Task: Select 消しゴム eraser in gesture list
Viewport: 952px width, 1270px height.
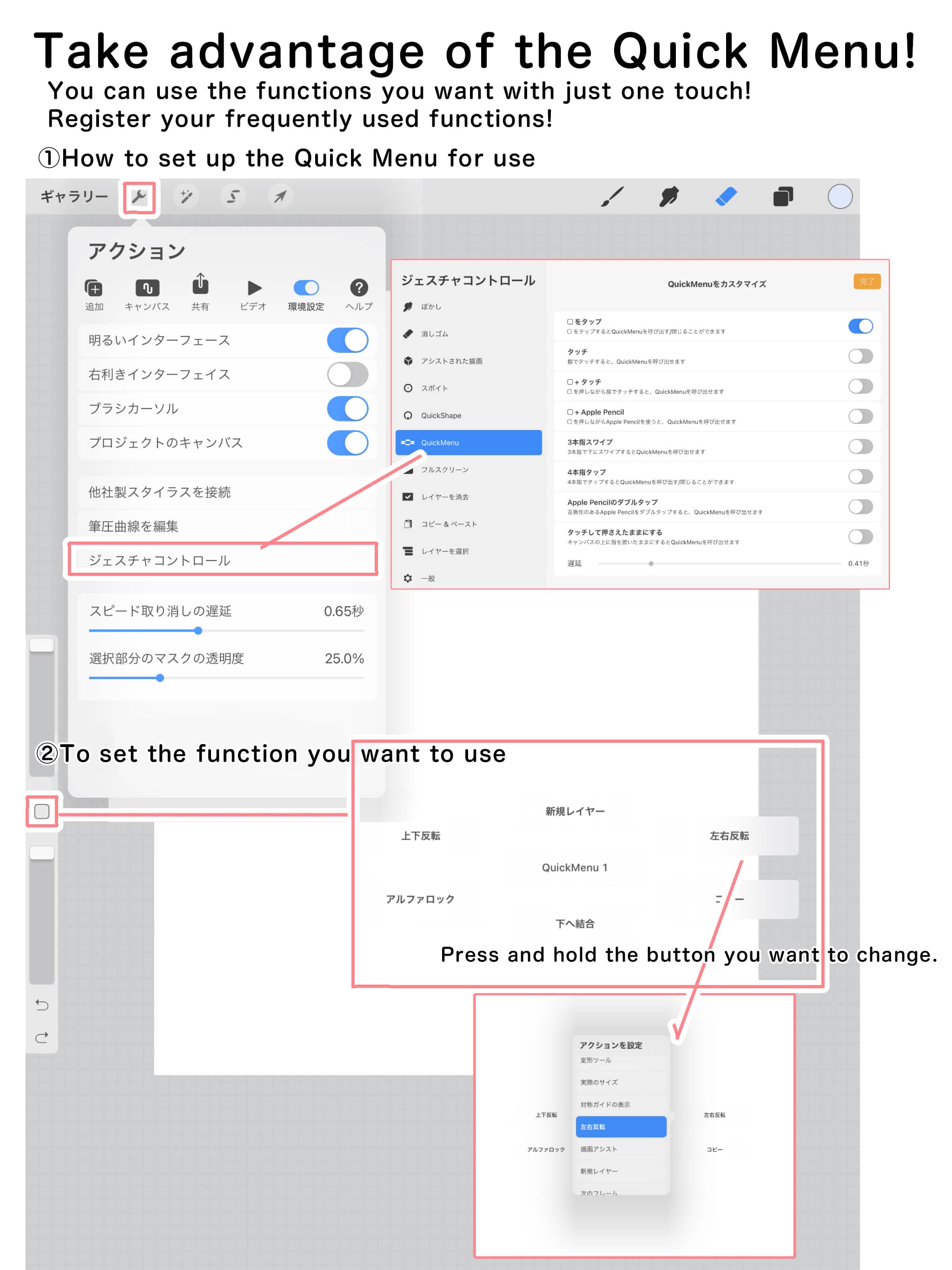Action: (469, 334)
